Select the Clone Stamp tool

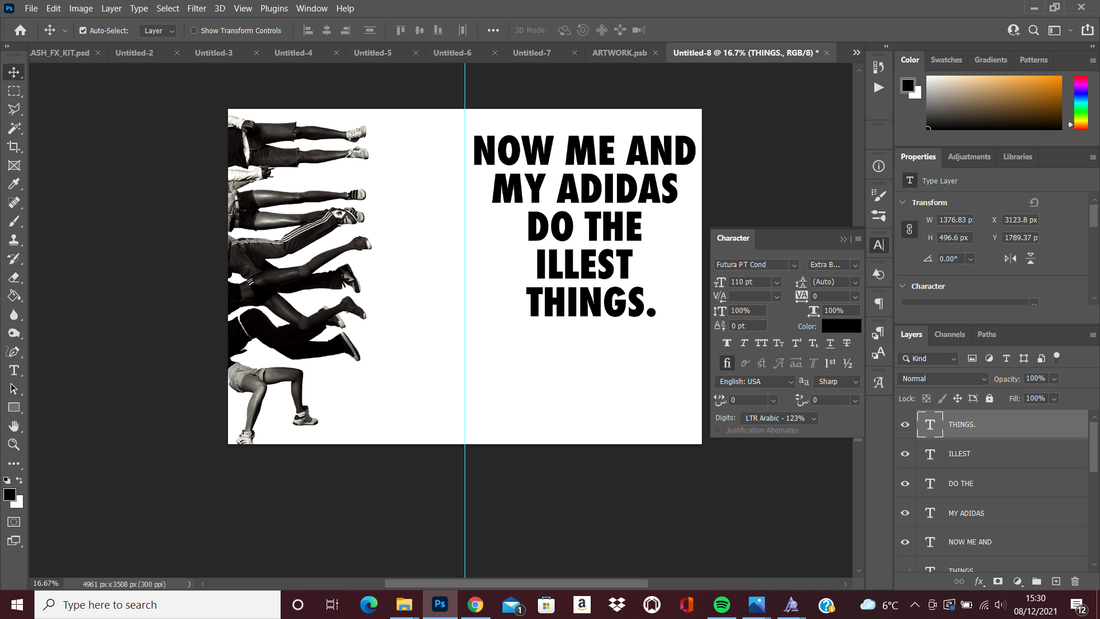click(14, 240)
